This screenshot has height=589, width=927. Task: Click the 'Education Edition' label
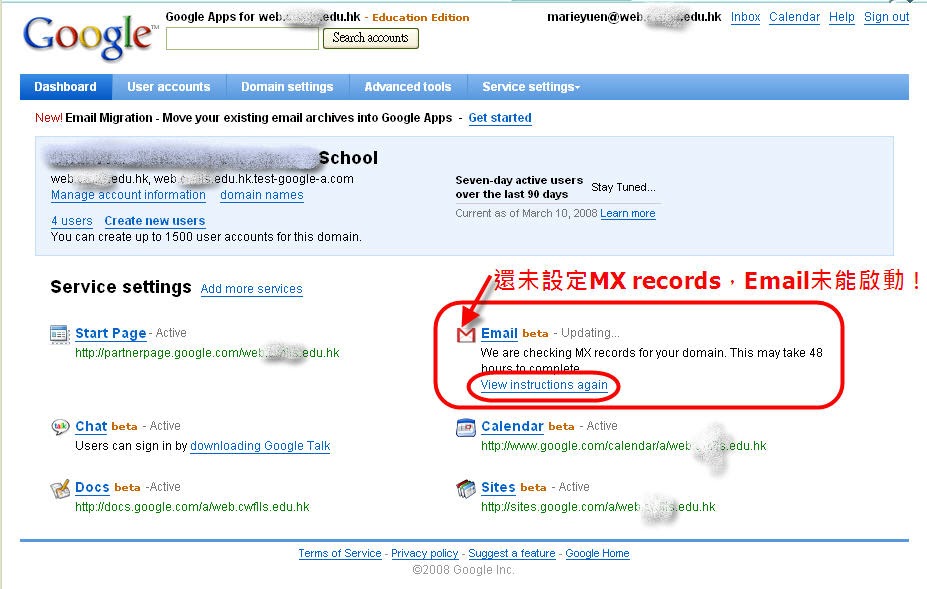click(x=420, y=18)
